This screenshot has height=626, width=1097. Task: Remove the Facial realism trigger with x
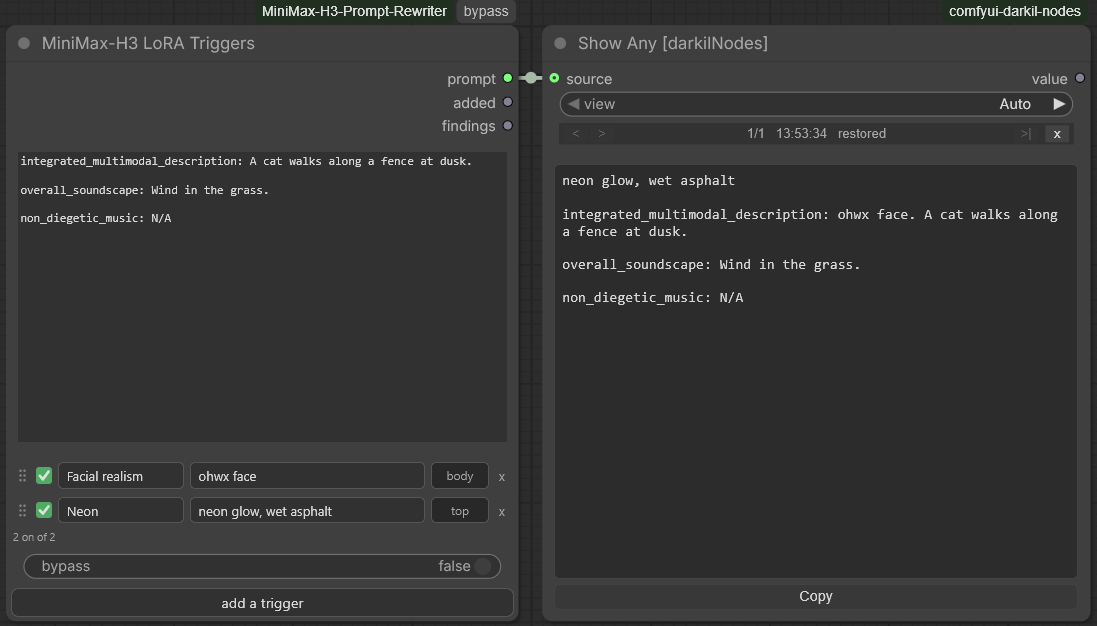click(502, 476)
